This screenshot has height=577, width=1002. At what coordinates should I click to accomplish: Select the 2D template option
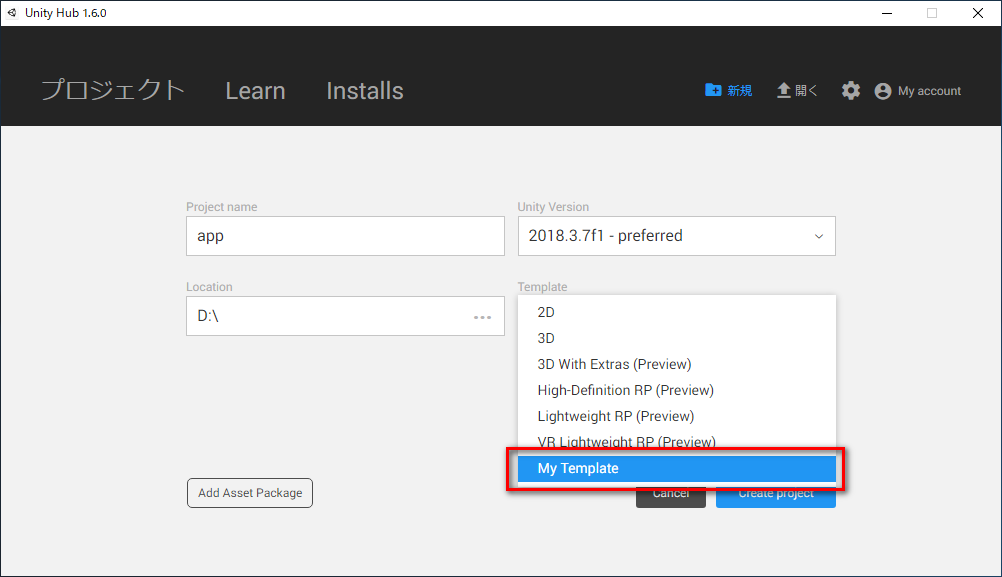[677, 312]
